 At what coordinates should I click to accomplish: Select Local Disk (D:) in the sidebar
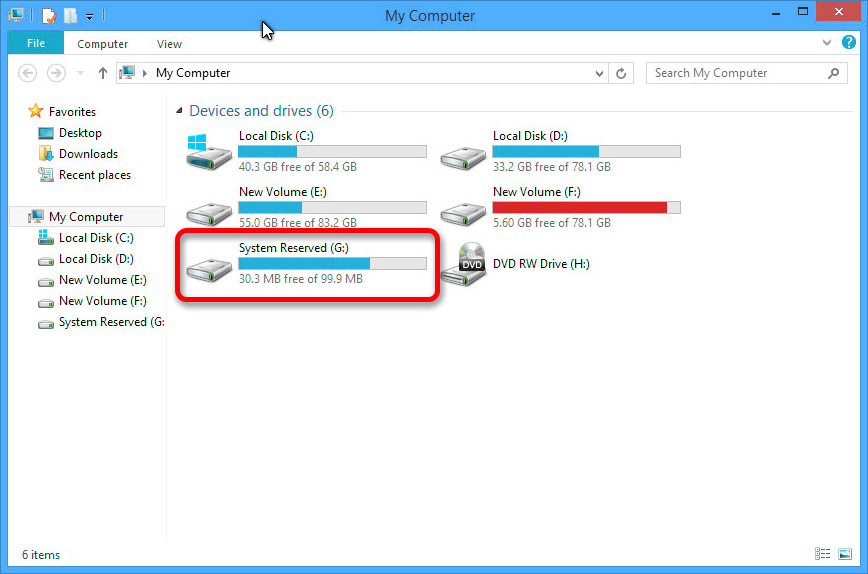tap(96, 259)
